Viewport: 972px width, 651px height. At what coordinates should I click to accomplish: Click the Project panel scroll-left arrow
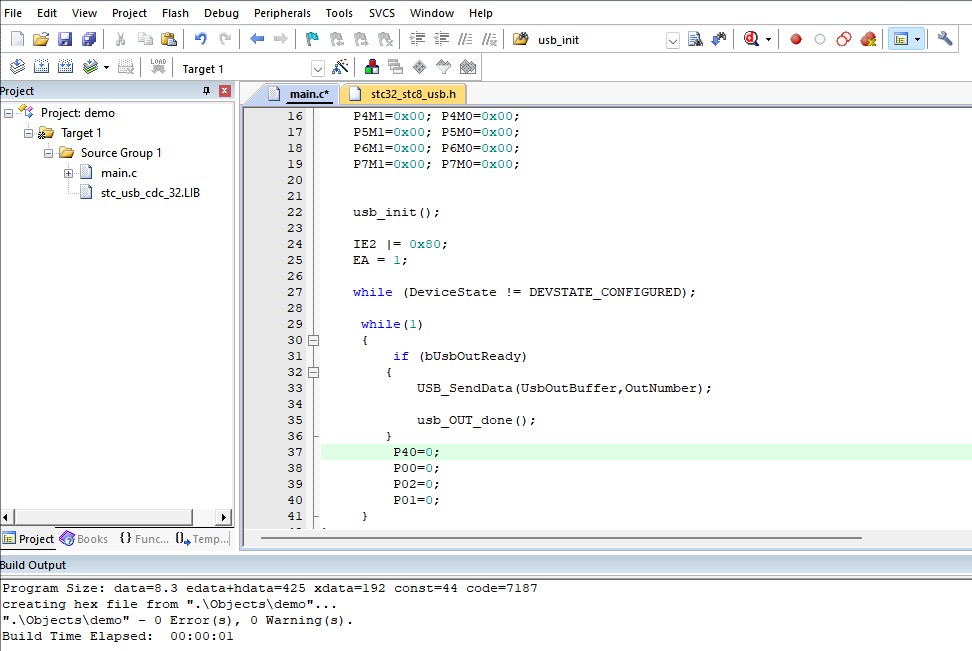coord(6,516)
